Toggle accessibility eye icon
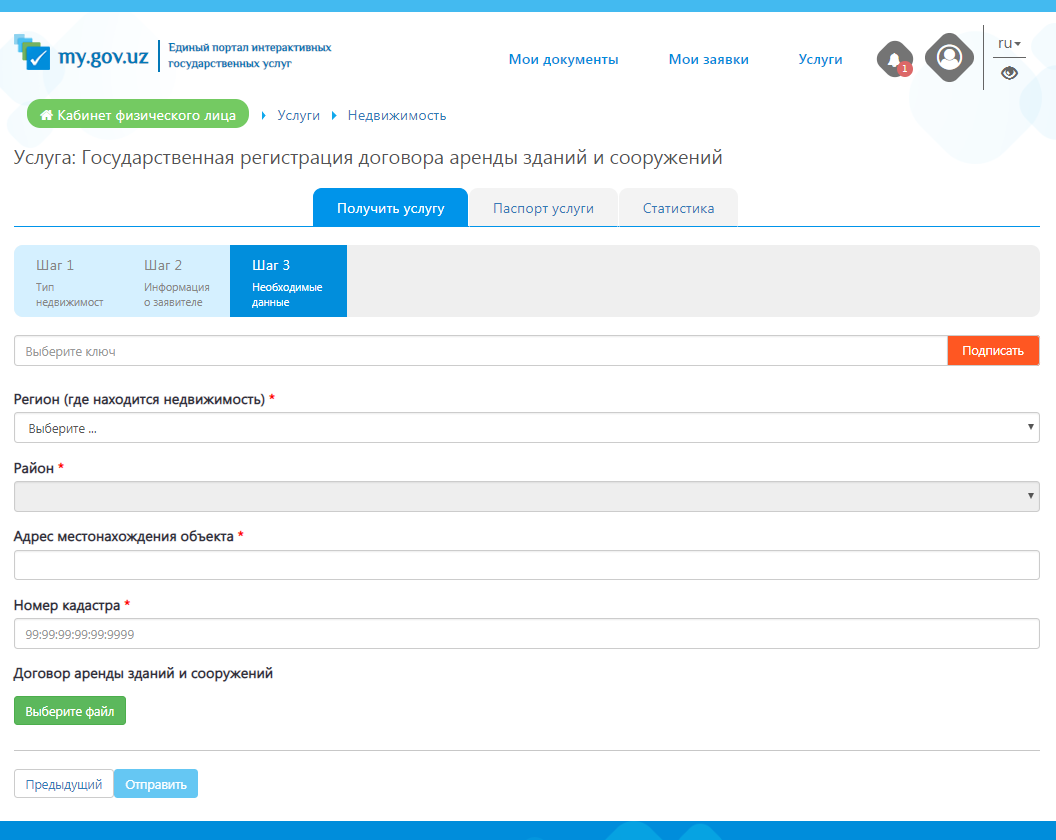Screen dimensions: 1056x840 1009,73
